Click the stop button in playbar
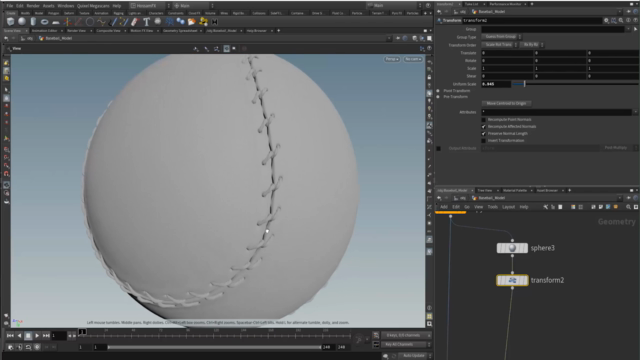This screenshot has width=640, height=360. (x=28, y=336)
